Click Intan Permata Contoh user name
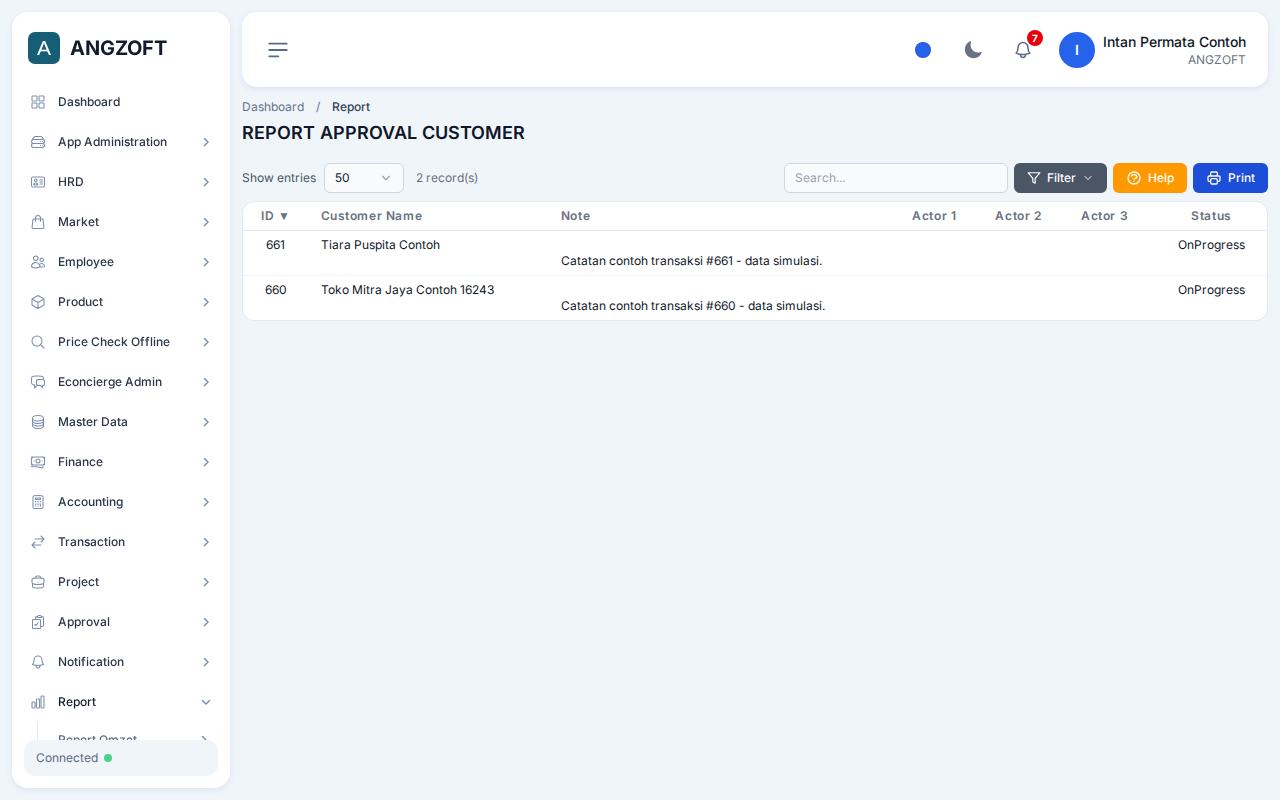Screen dimensions: 1280x800 (1174, 42)
